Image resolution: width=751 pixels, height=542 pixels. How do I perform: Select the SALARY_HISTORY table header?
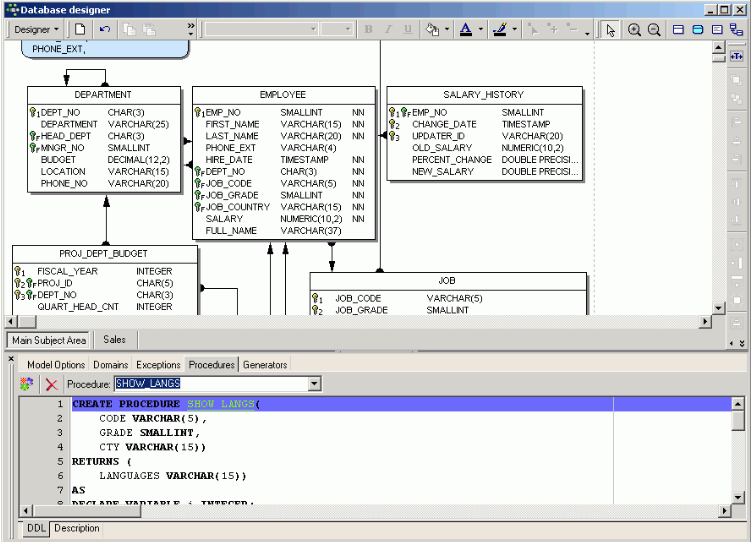point(484,95)
